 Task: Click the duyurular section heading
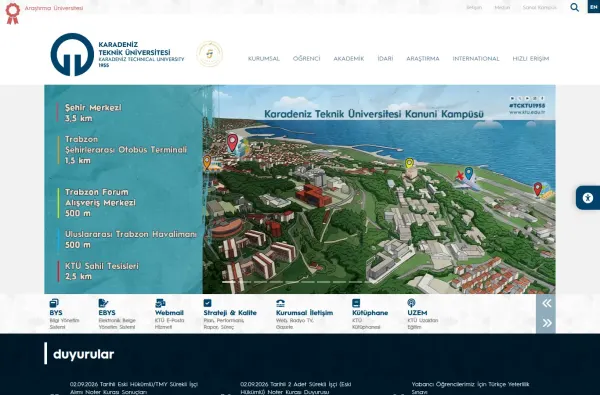click(83, 354)
